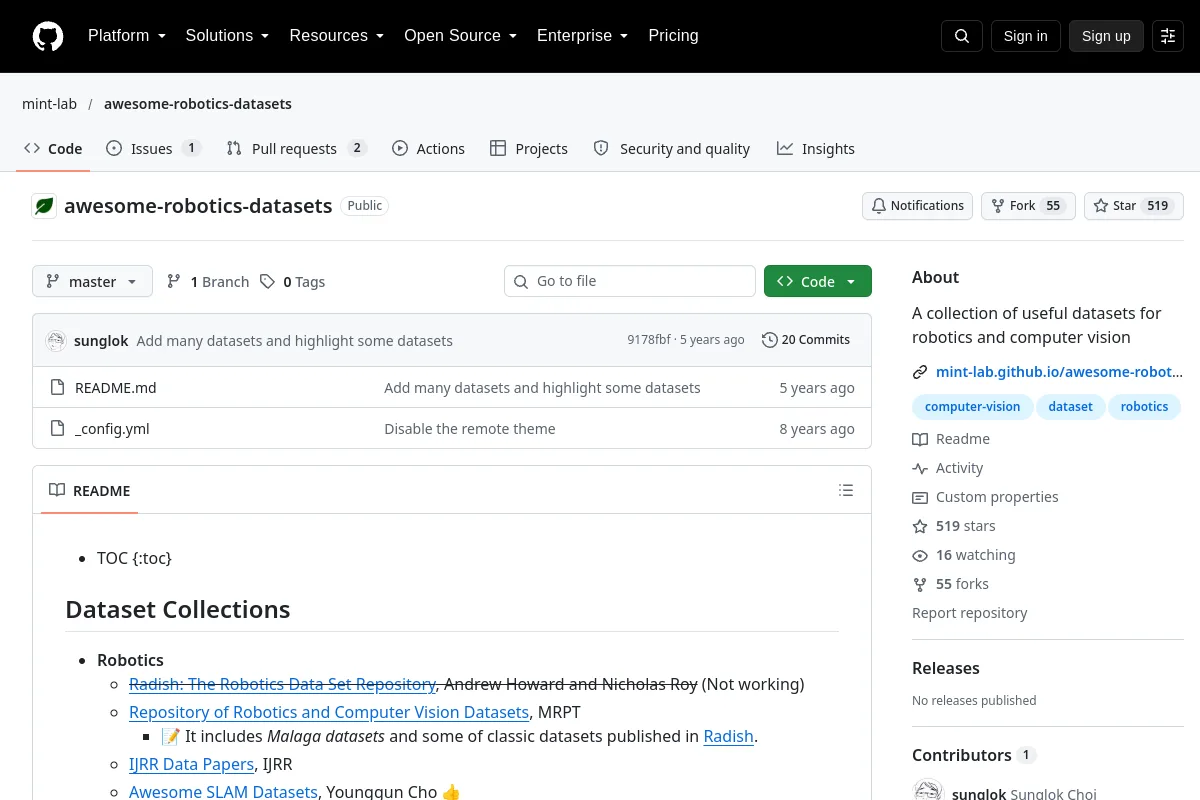Click the book icon in README header
1200x800 pixels.
click(x=57, y=490)
